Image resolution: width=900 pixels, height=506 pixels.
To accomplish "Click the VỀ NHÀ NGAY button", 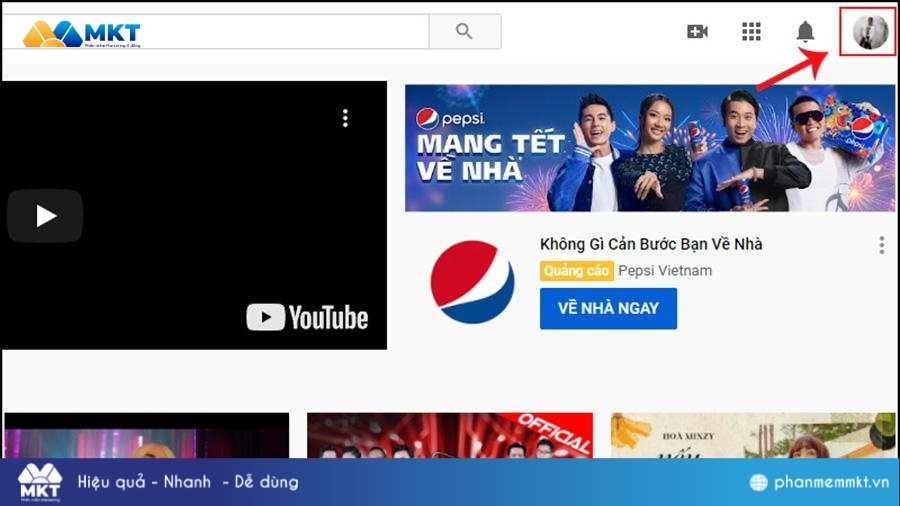I will coord(608,309).
